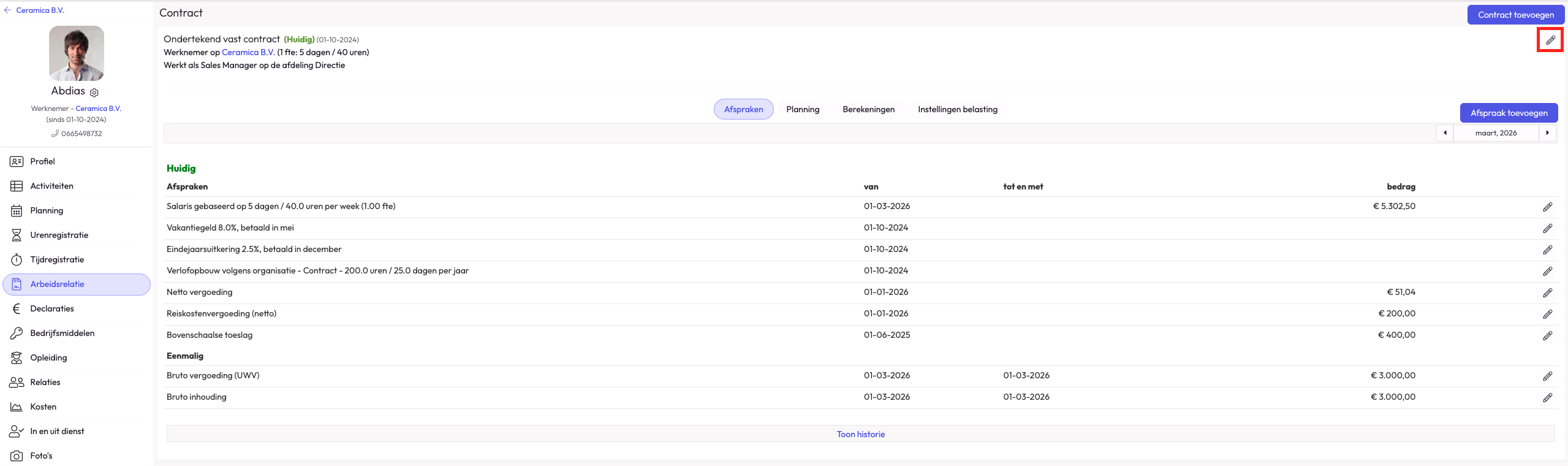Click the employee profile photo of Abdias

(77, 53)
